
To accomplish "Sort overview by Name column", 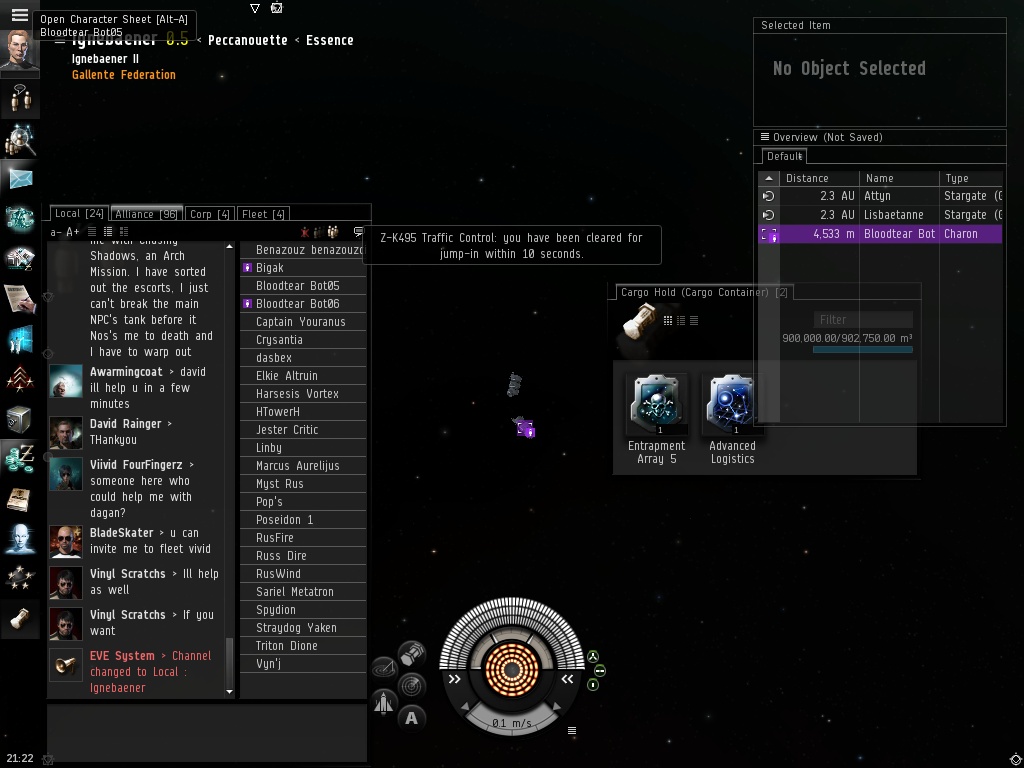I will click(x=899, y=178).
